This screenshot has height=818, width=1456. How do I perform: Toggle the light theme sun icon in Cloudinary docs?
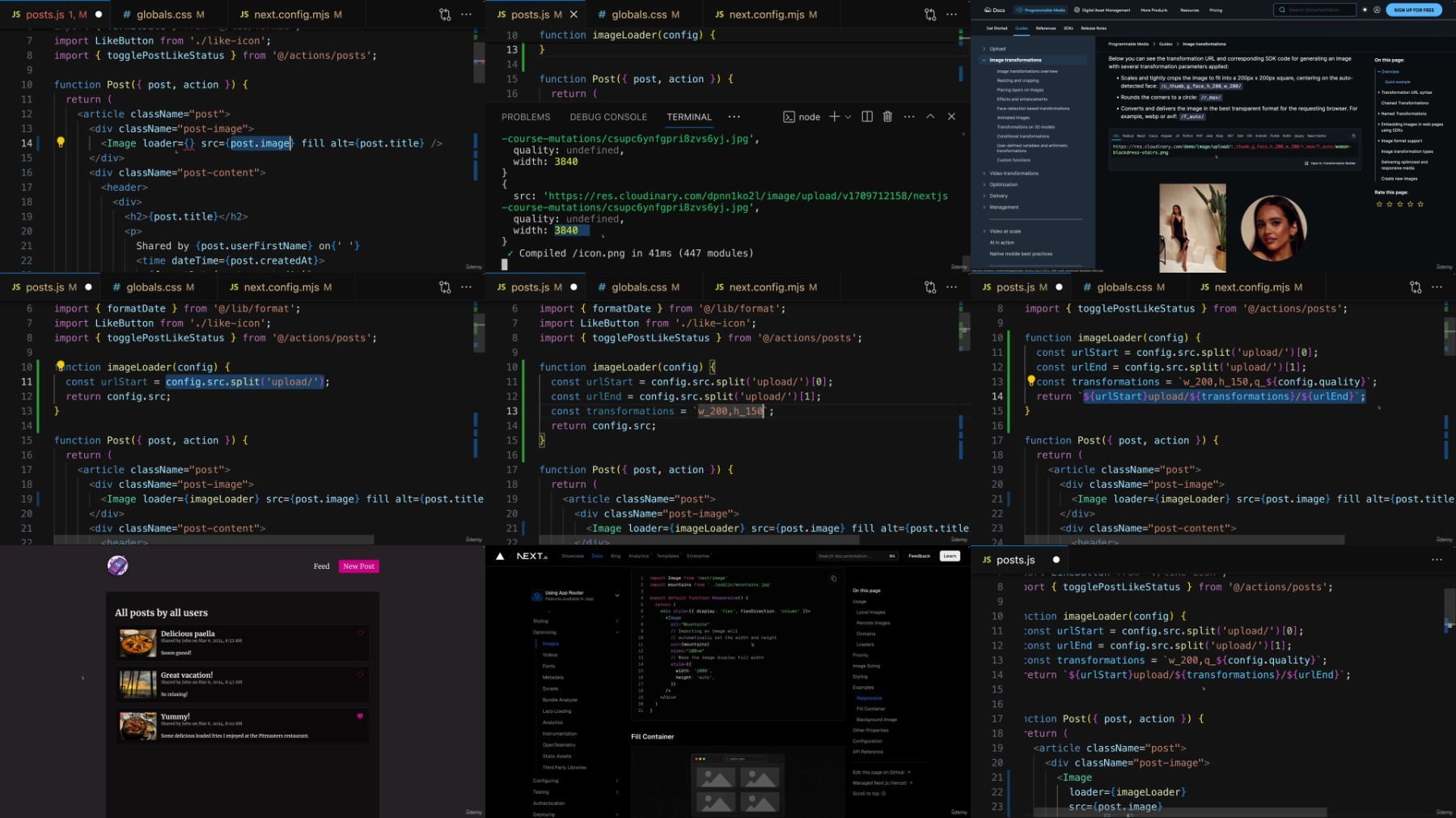pos(1365,10)
